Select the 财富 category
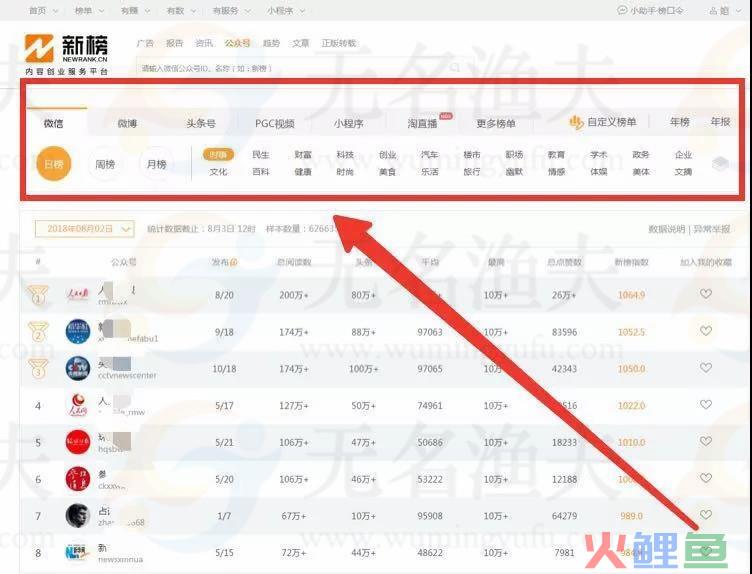The height and width of the screenshot is (574, 752). (x=303, y=154)
